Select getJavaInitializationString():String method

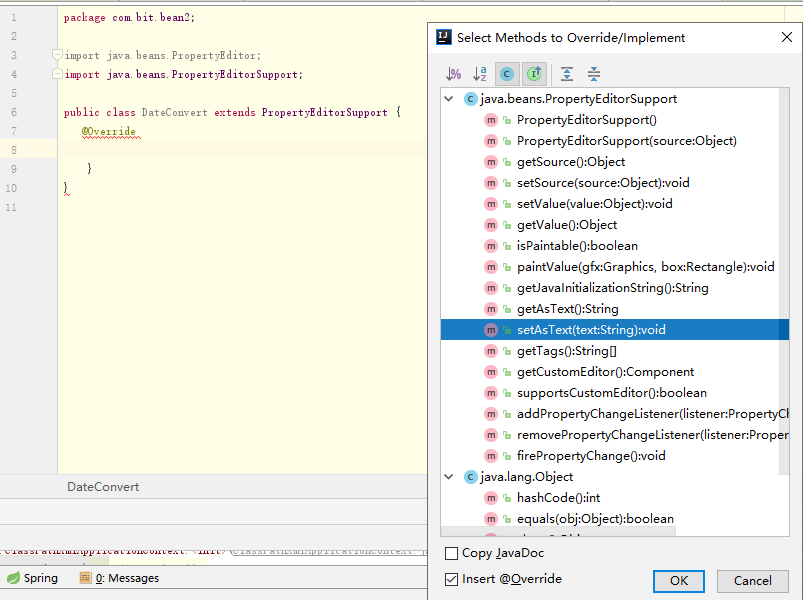coord(612,288)
